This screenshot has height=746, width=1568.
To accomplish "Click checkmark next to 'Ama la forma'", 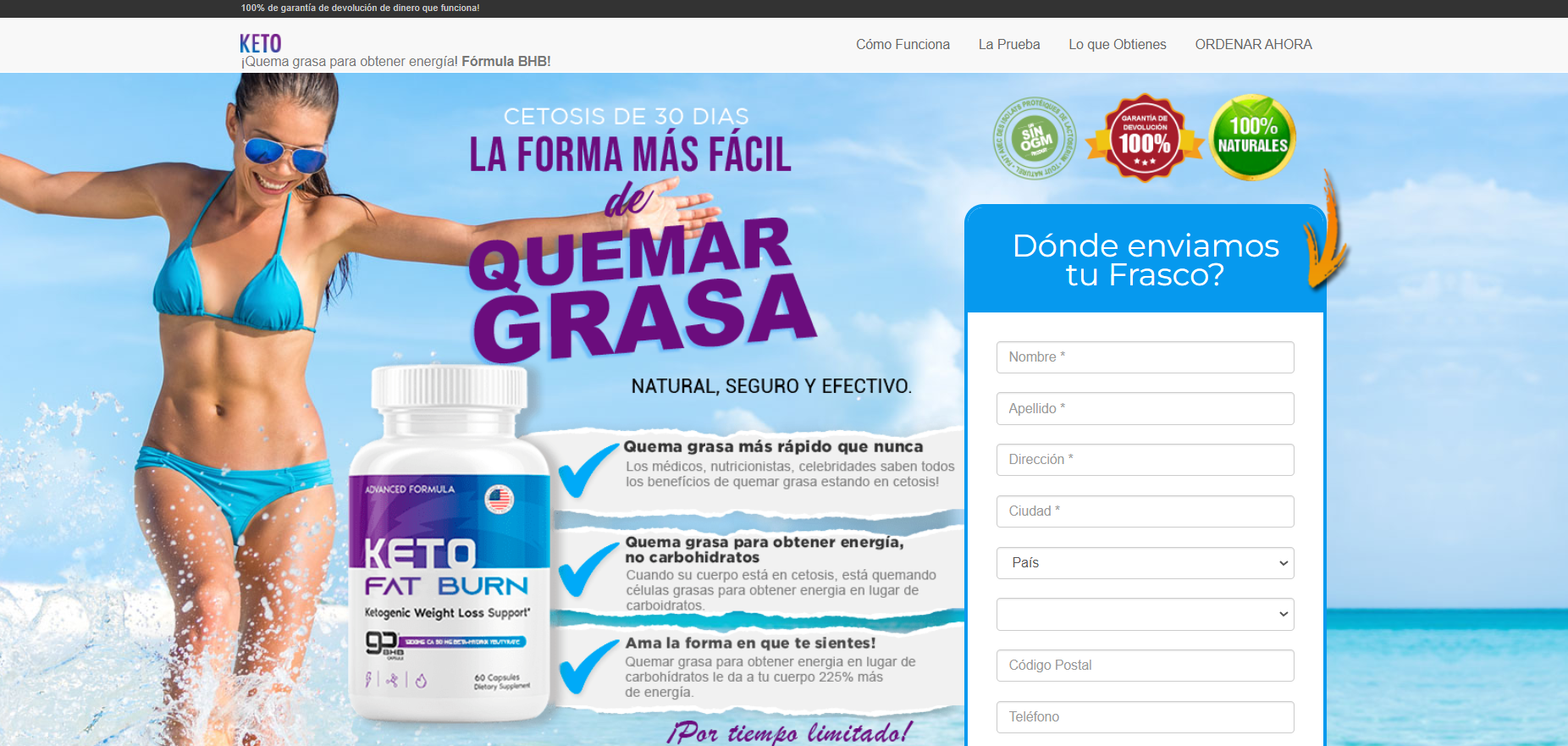I will (x=588, y=666).
